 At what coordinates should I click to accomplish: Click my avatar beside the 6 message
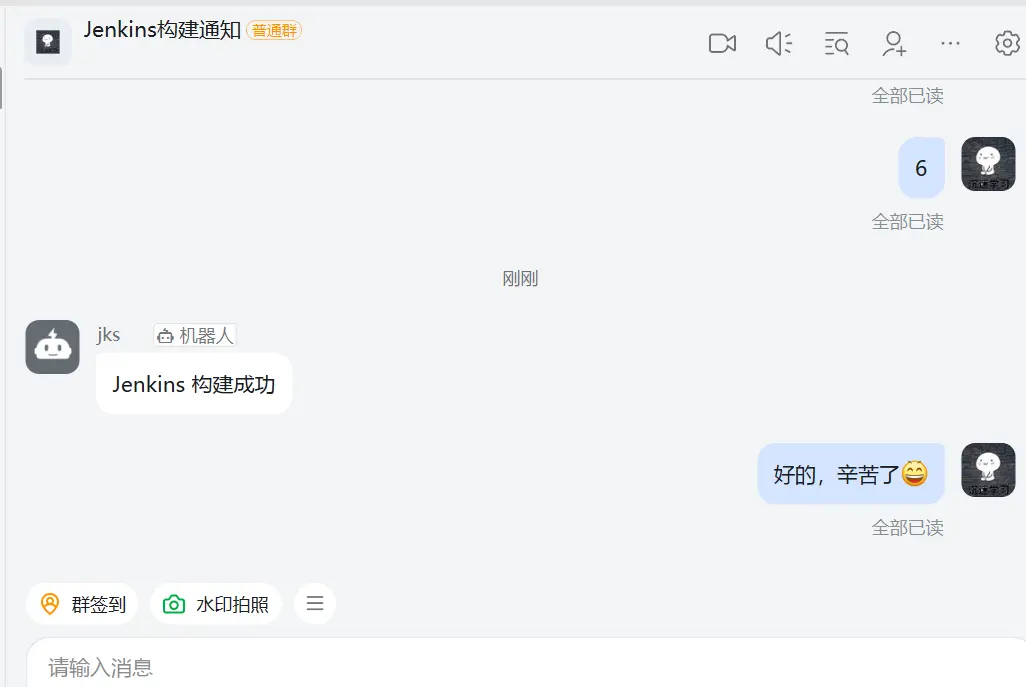click(988, 164)
